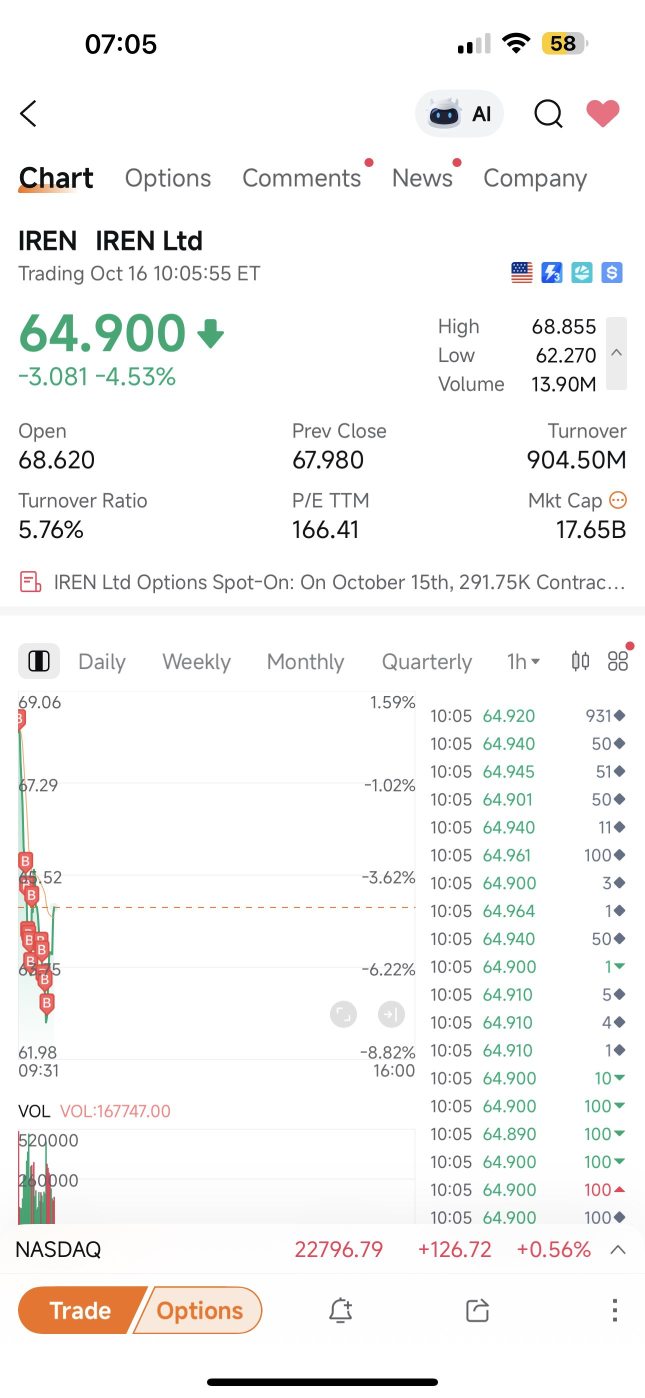Tap the search magnifier icon
The width and height of the screenshot is (645, 1398).
tap(548, 114)
